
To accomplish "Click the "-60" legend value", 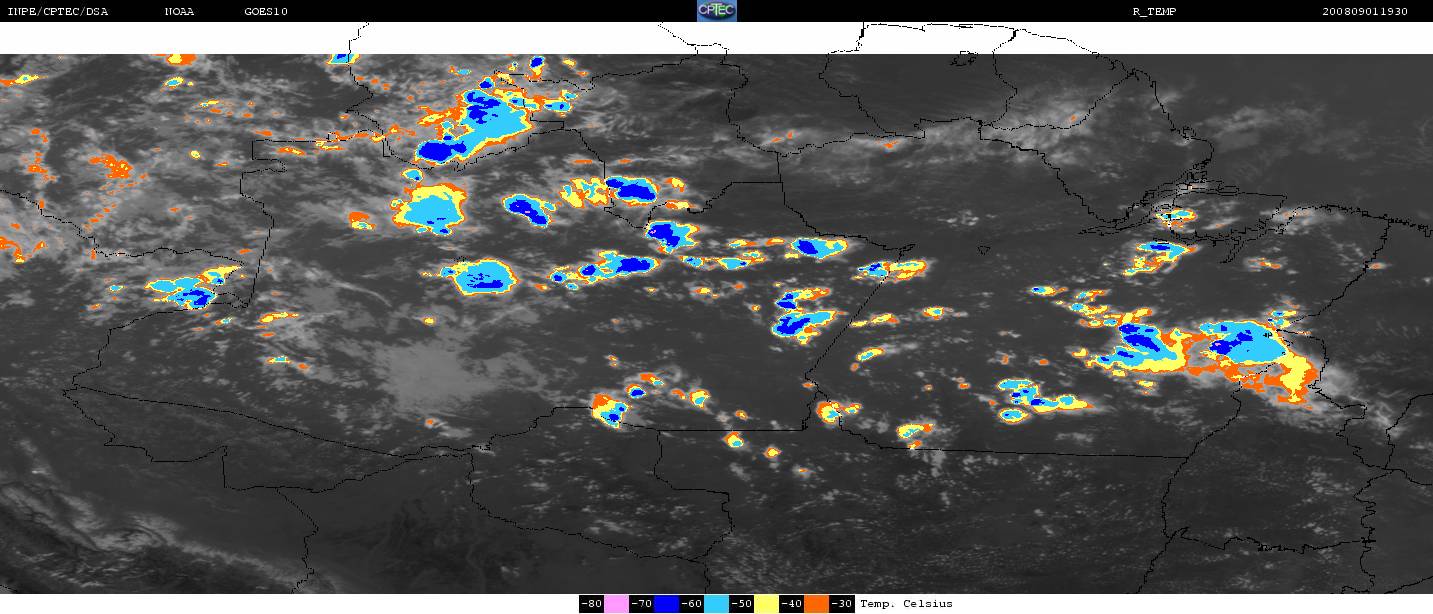I will coord(692,604).
